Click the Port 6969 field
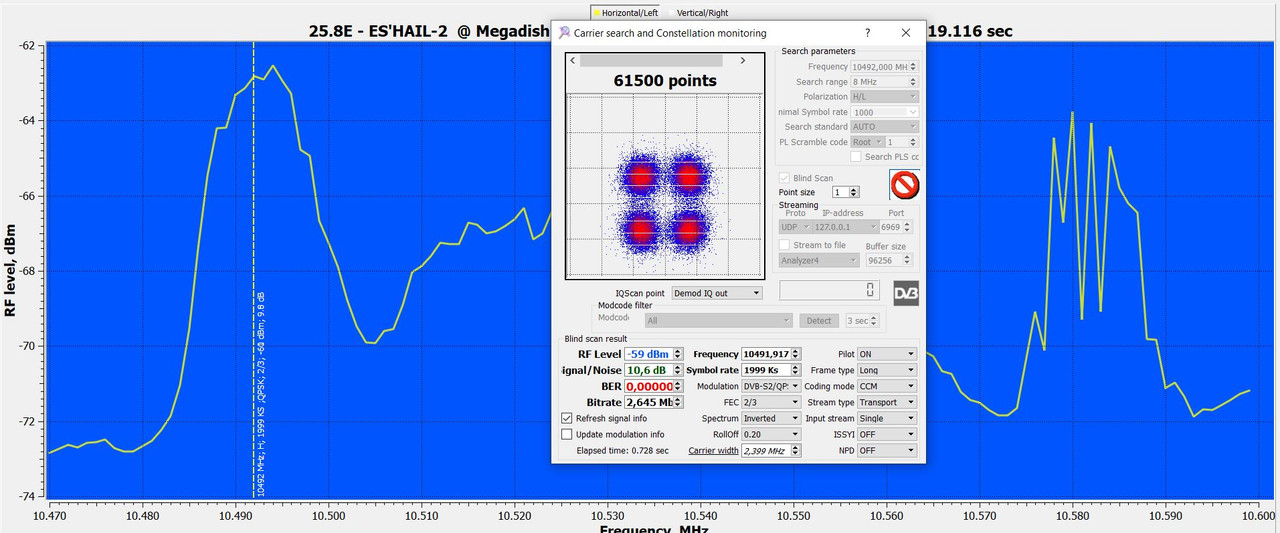Image resolution: width=1280 pixels, height=533 pixels. point(896,227)
